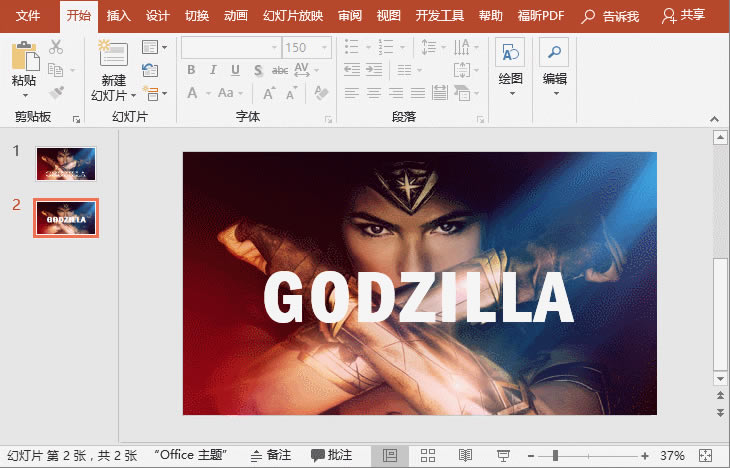Select slide 1 thumbnail
730x468 pixels.
(66, 164)
